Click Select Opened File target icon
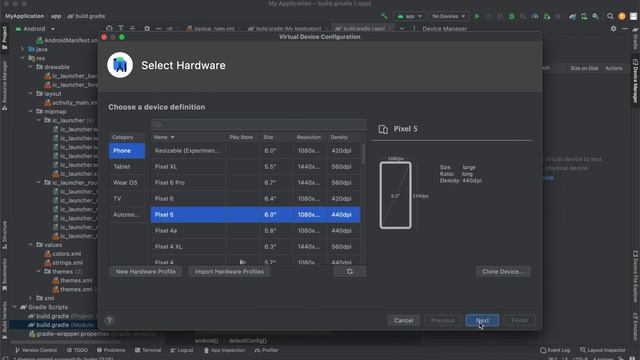Screen dimensions: 640x360 [x=109, y=29]
